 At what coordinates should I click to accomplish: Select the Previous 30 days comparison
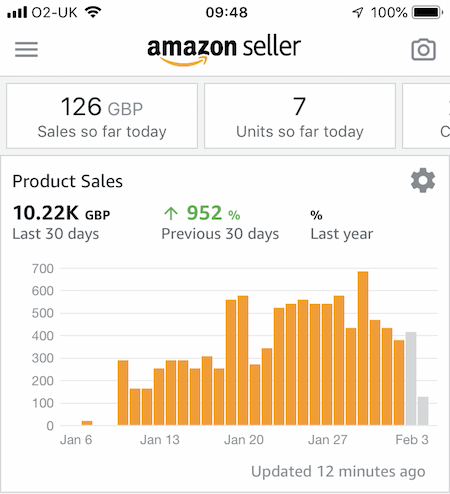(220, 222)
